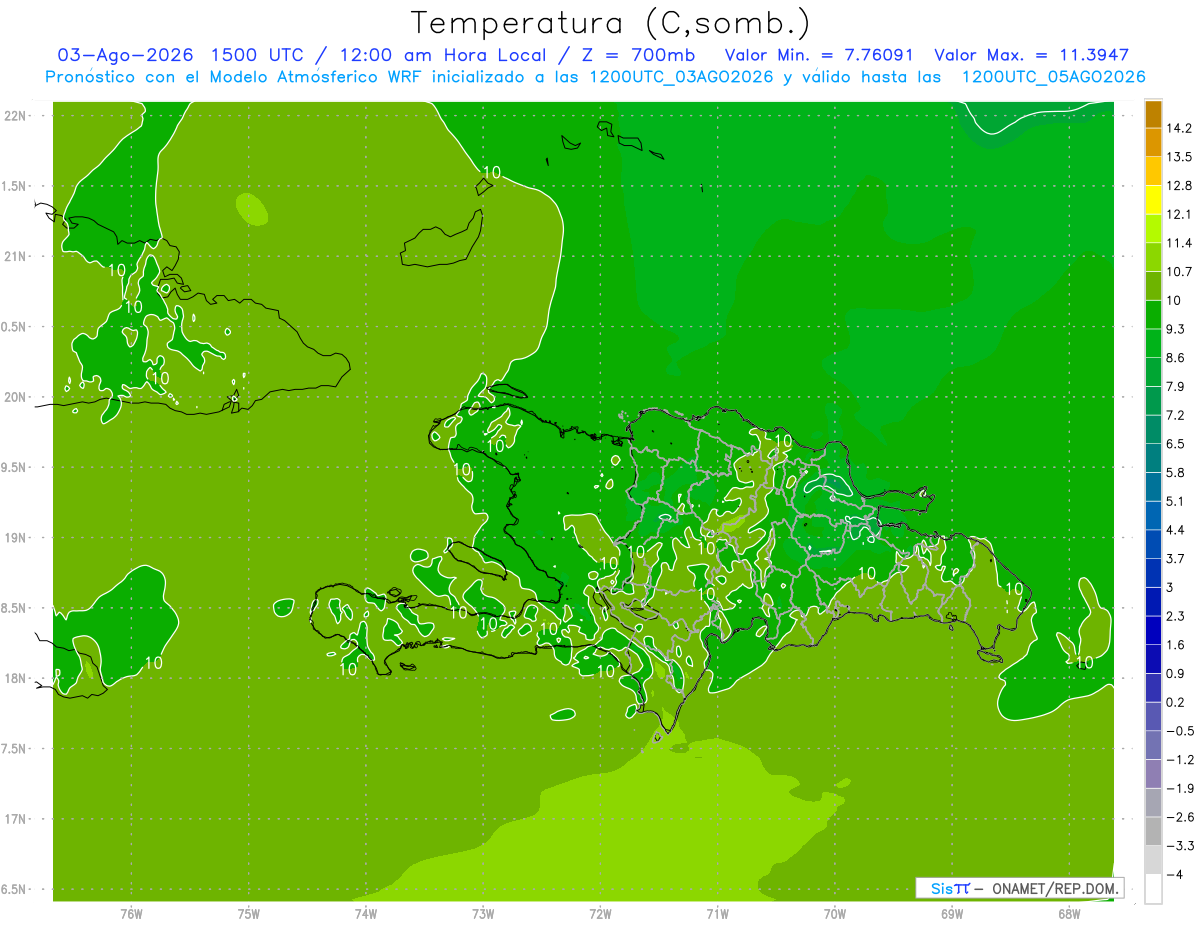Click the teal swatch between 5.8 and 6.5
1200x927 pixels.
pos(1153,458)
